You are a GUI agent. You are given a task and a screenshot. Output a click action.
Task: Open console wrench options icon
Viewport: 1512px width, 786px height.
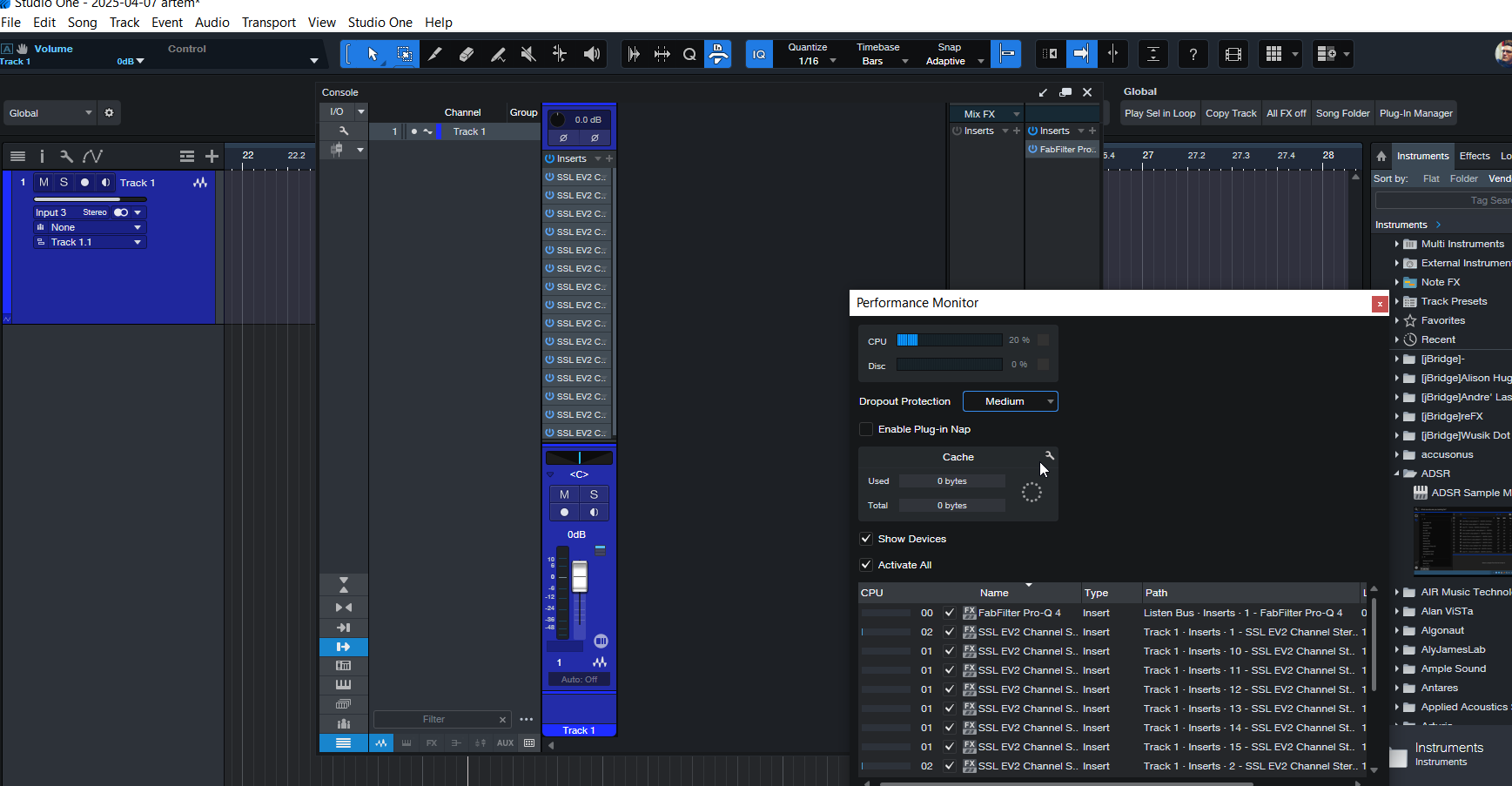344,131
